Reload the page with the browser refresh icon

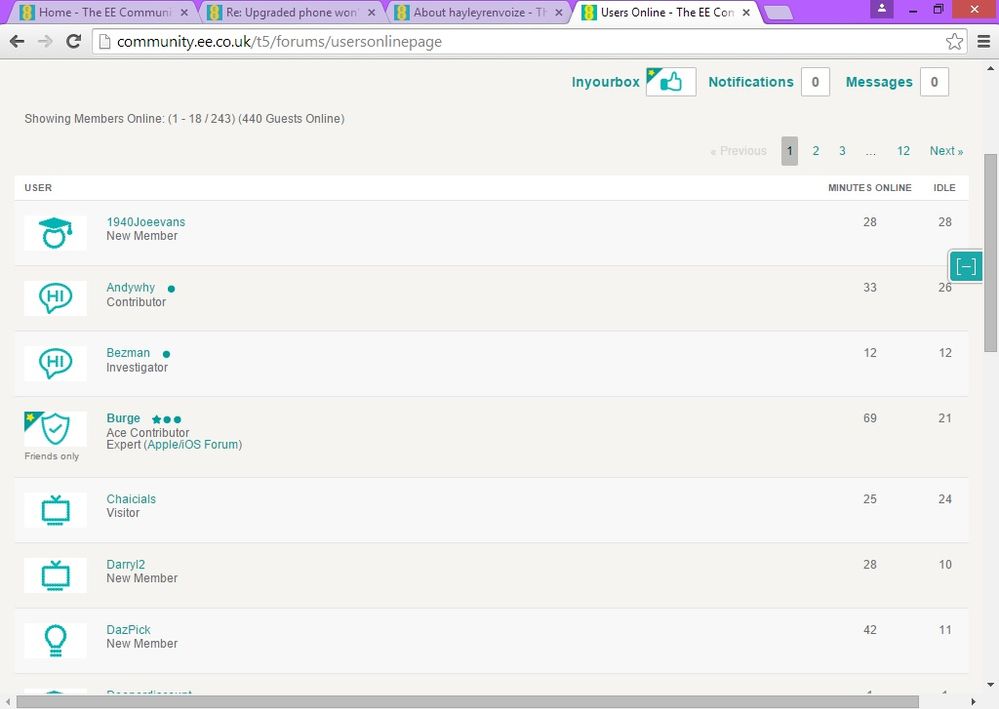pos(73,41)
